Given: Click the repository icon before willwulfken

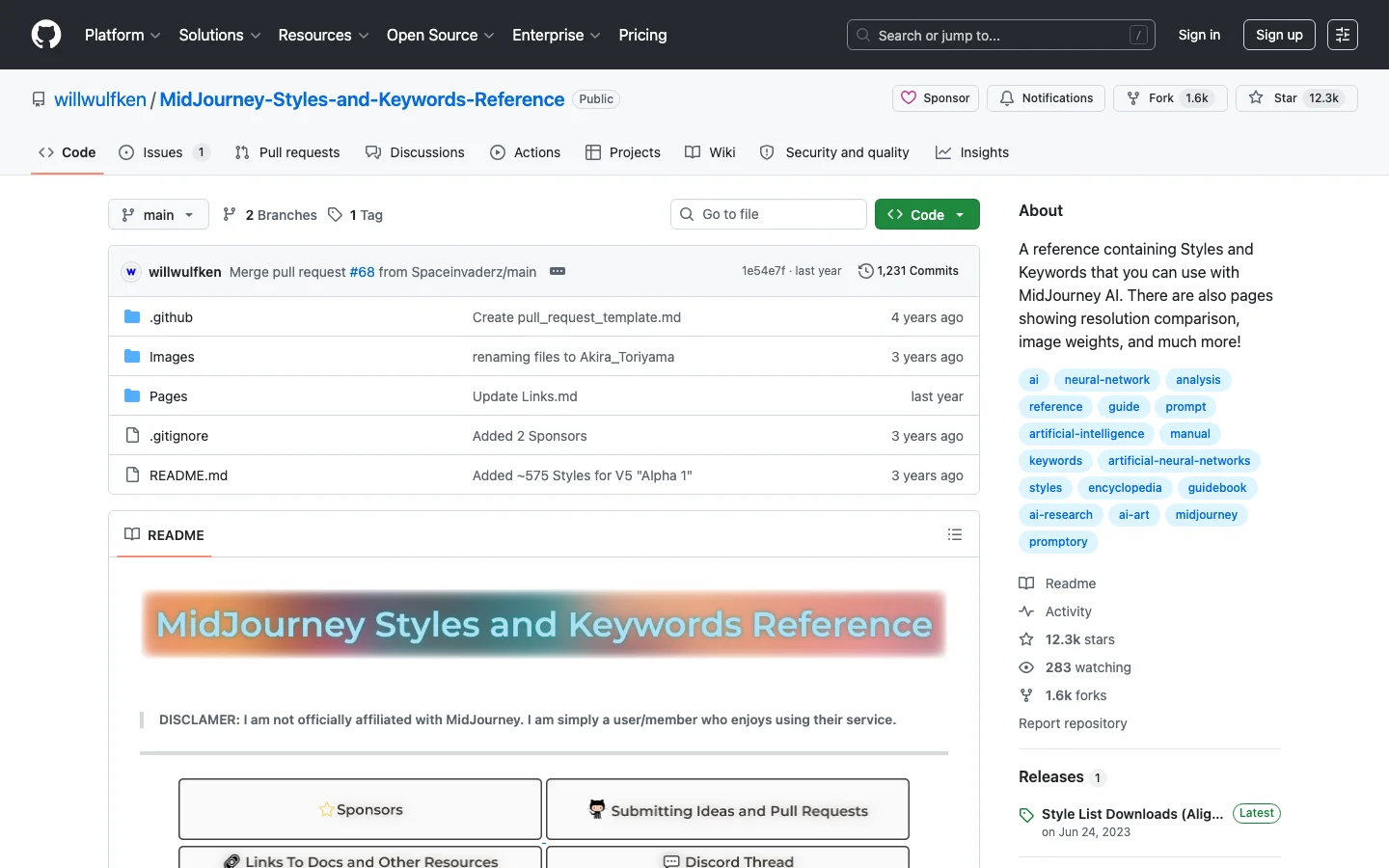Looking at the screenshot, I should 39,99.
